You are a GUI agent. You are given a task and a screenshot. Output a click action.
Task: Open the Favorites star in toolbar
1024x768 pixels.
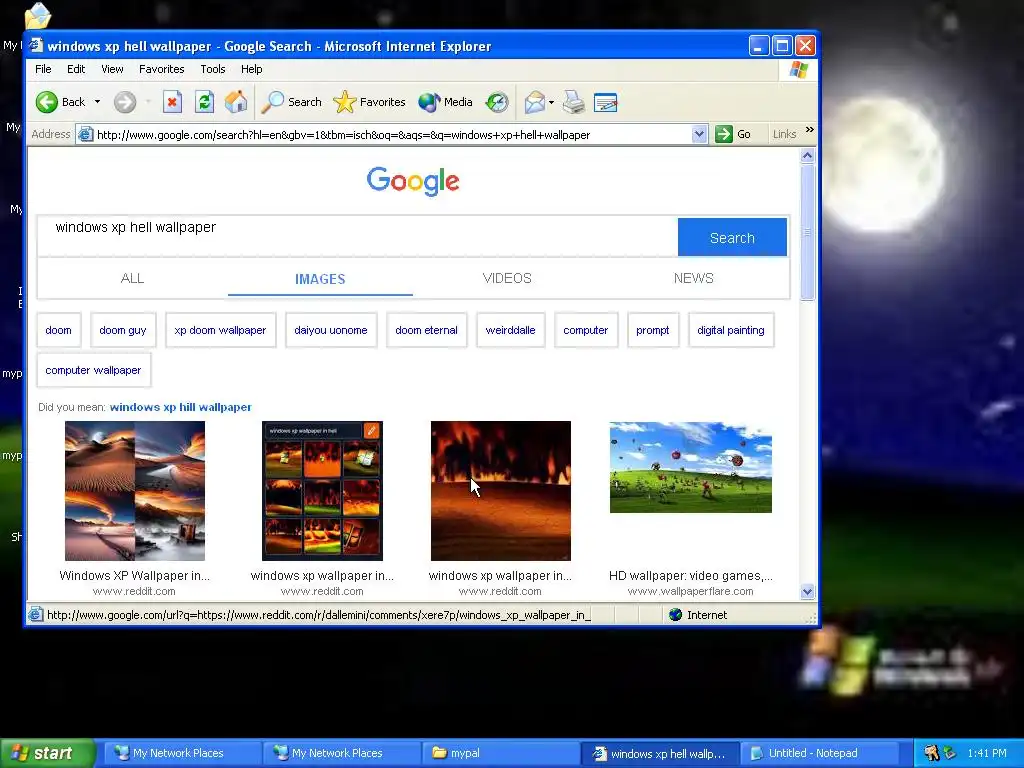pos(369,102)
